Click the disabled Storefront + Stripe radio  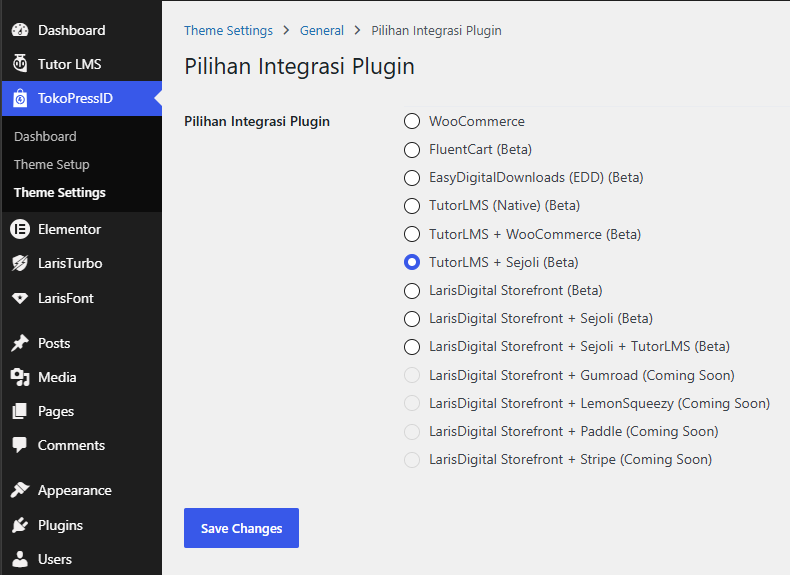point(412,460)
